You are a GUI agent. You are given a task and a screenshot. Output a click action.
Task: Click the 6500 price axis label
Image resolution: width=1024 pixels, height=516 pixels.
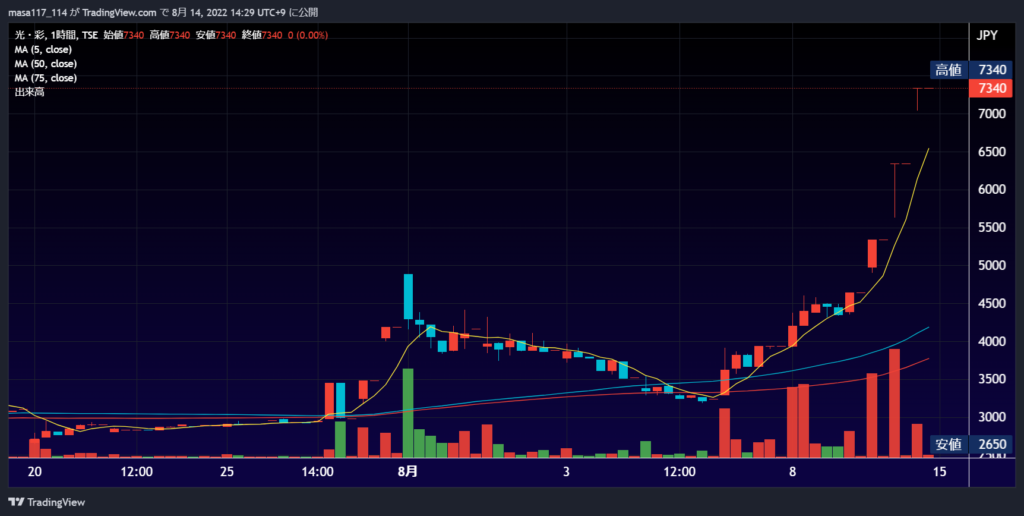992,152
